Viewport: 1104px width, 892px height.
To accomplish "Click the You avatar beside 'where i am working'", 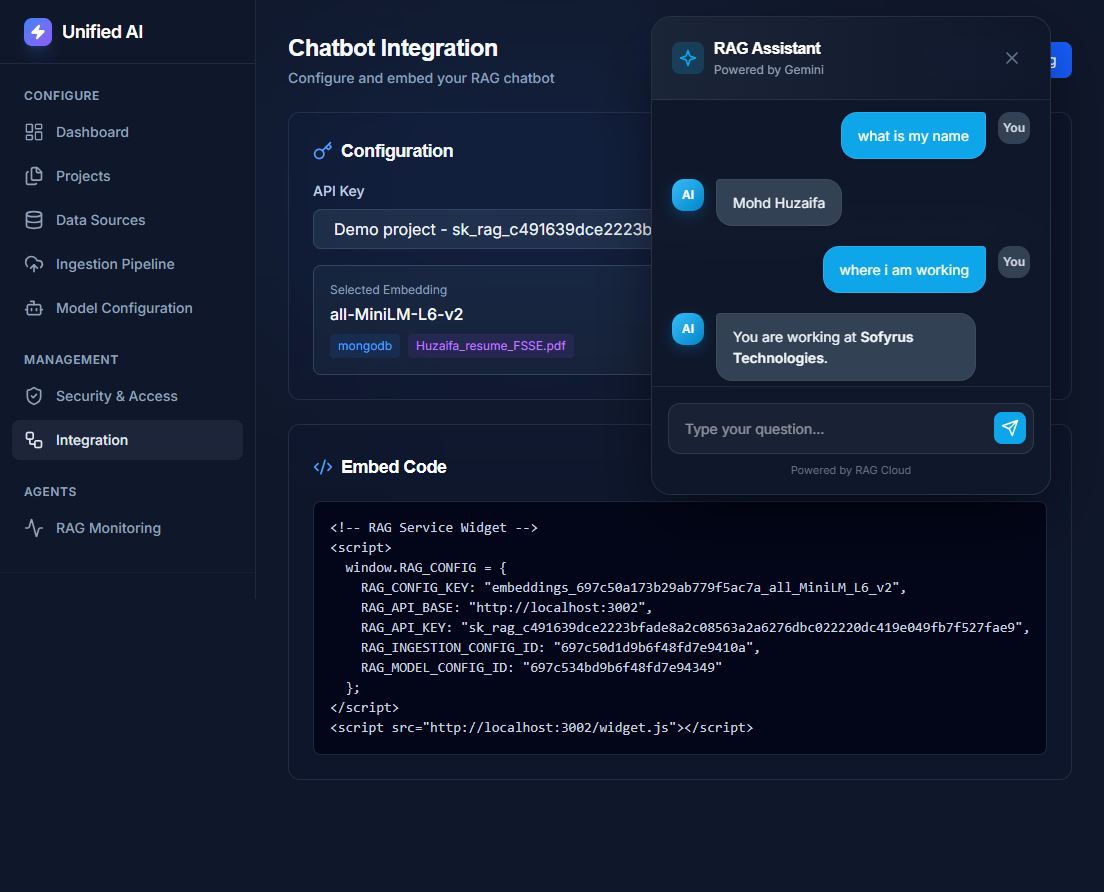I will click(1014, 262).
